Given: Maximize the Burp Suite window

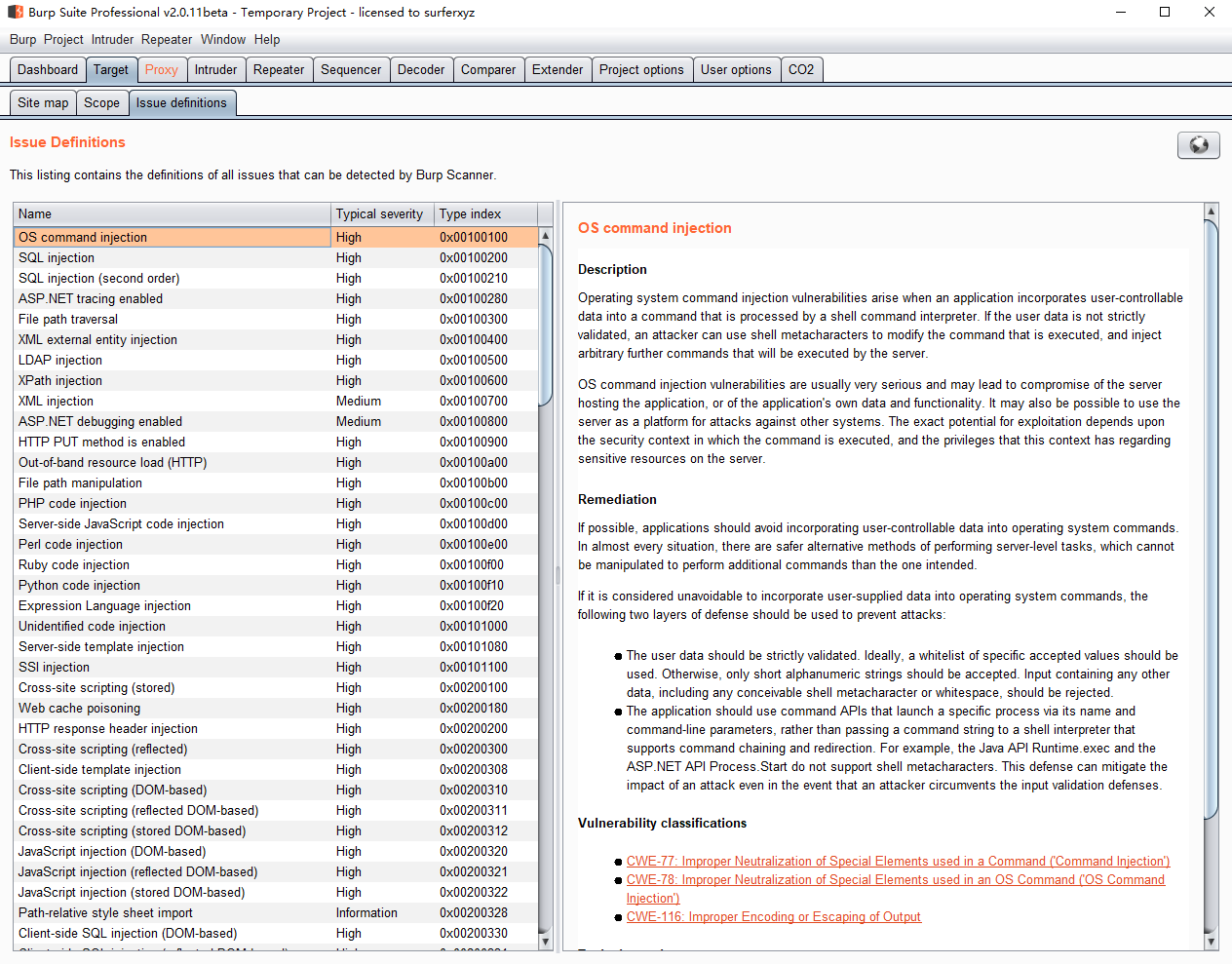Looking at the screenshot, I should point(1165,13).
